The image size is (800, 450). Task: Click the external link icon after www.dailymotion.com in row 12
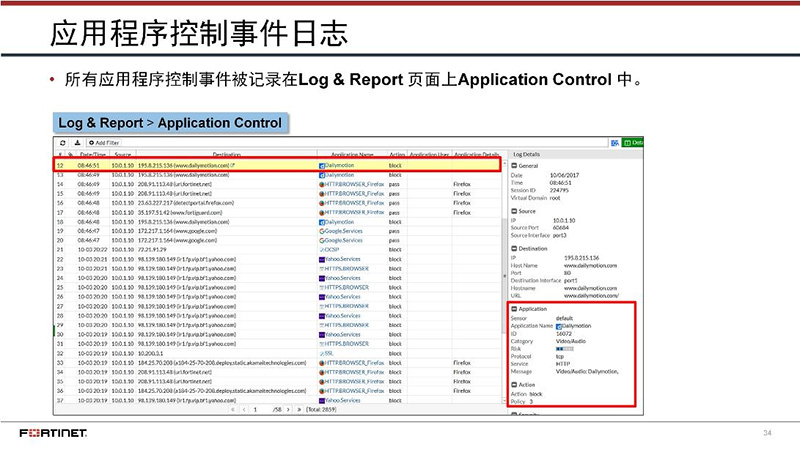point(232,165)
